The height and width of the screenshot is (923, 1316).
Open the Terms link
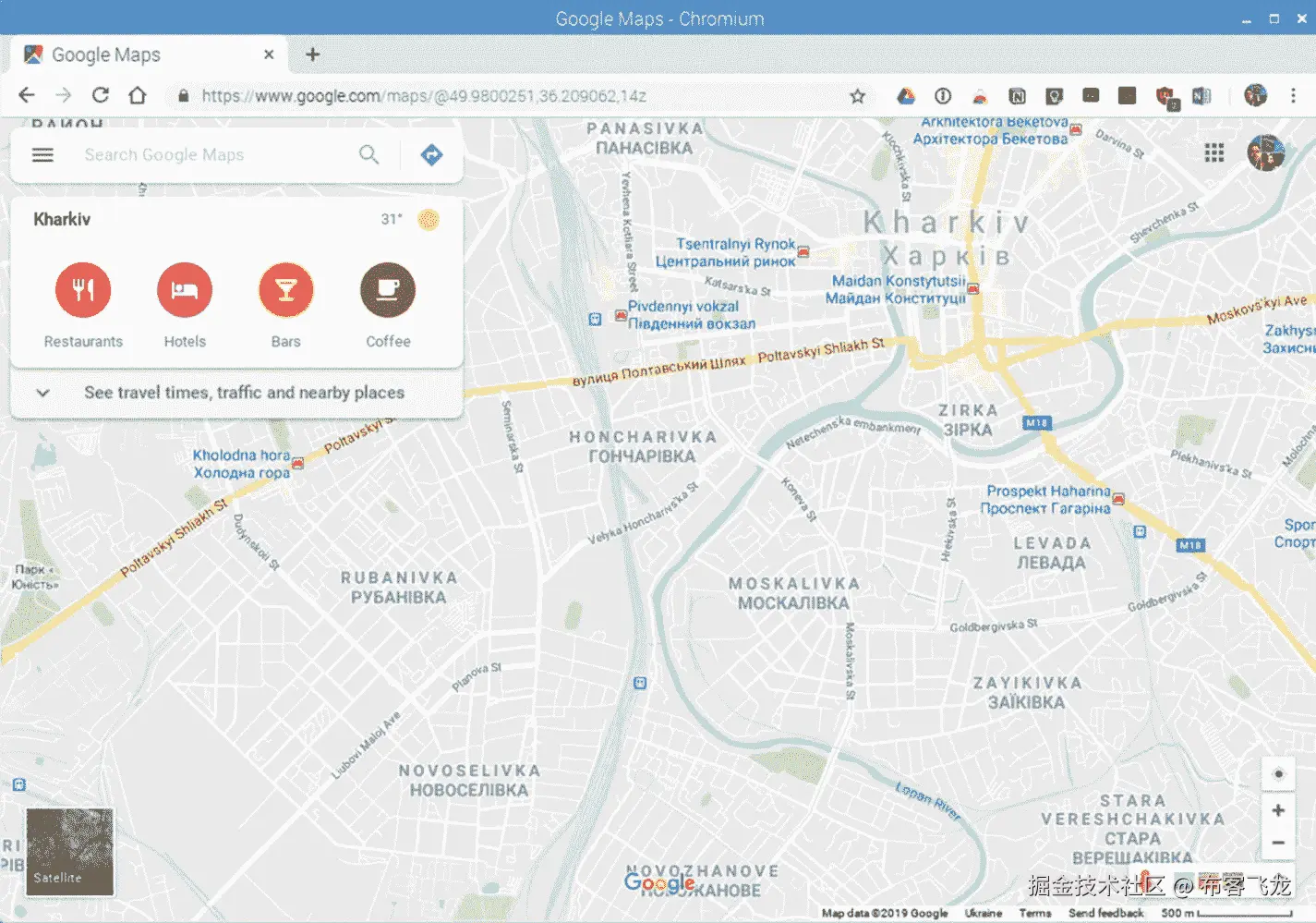coord(1035,913)
